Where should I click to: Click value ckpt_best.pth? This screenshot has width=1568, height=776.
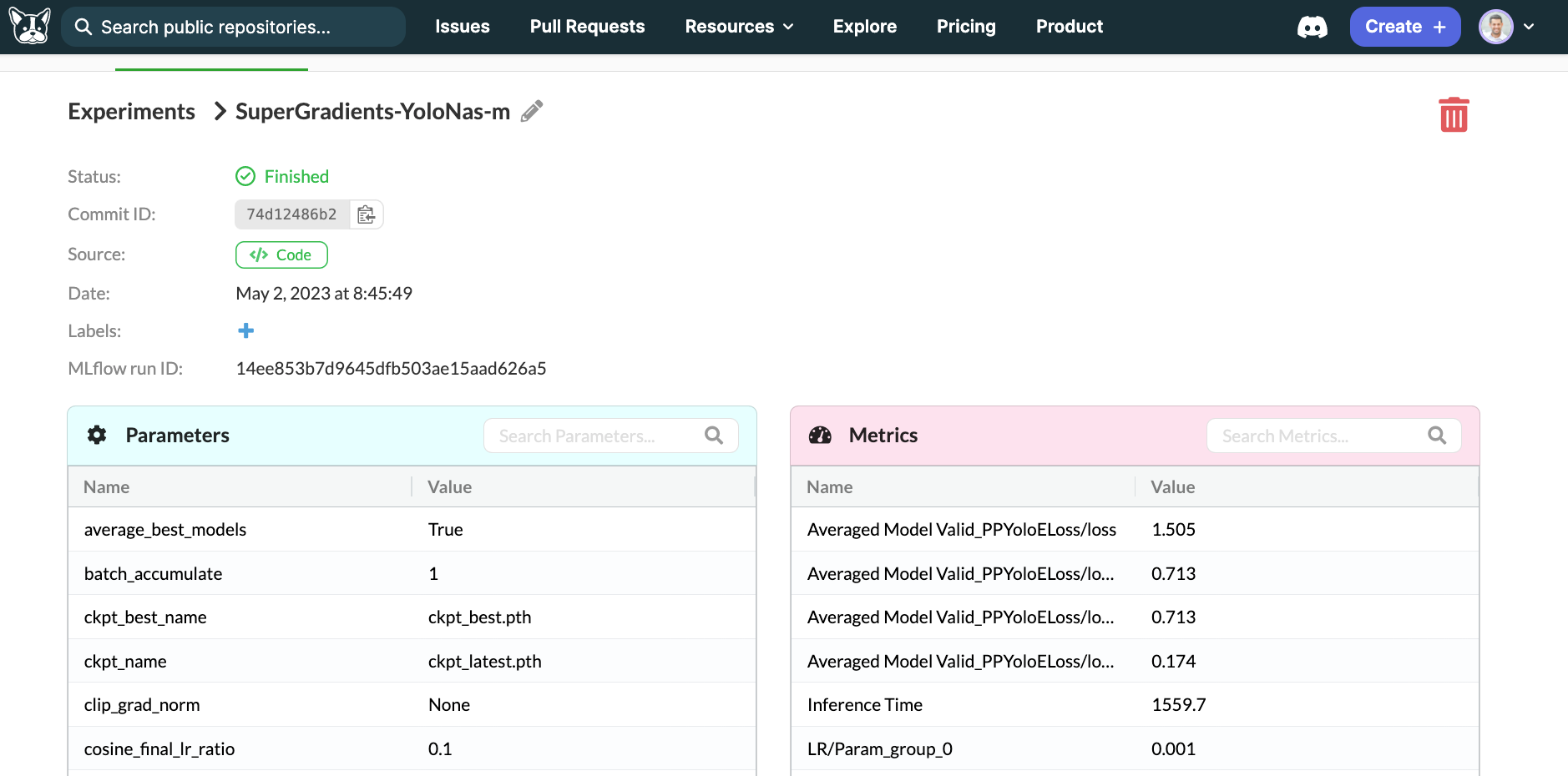click(479, 617)
